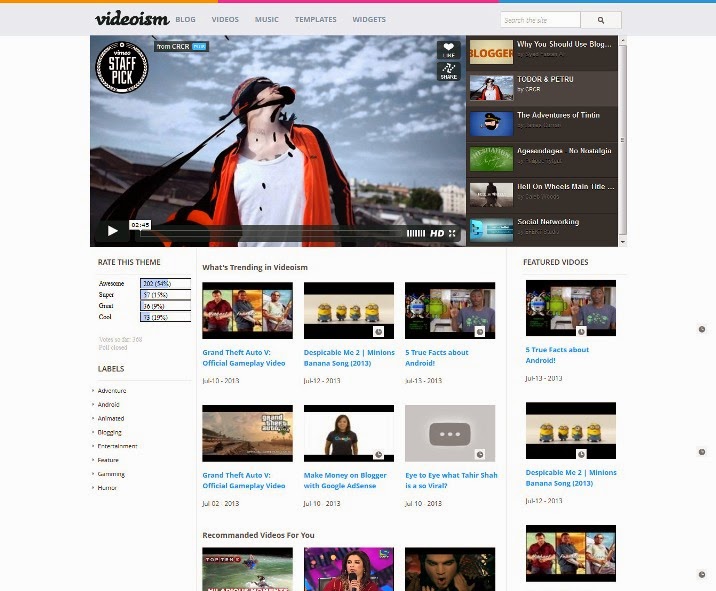Image resolution: width=716 pixels, height=591 pixels.
Task: Open the Blogging label
Action: click(x=110, y=433)
